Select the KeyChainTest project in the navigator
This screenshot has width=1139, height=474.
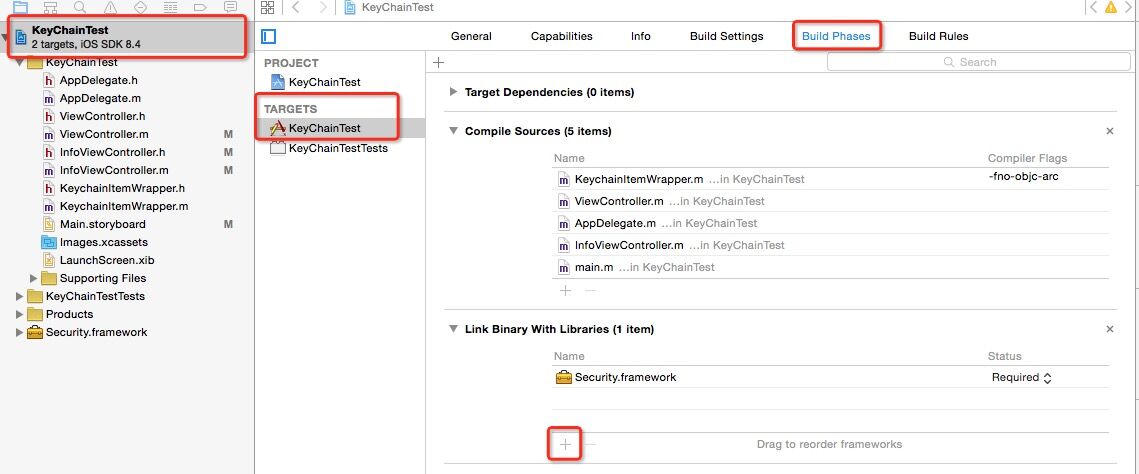point(128,38)
